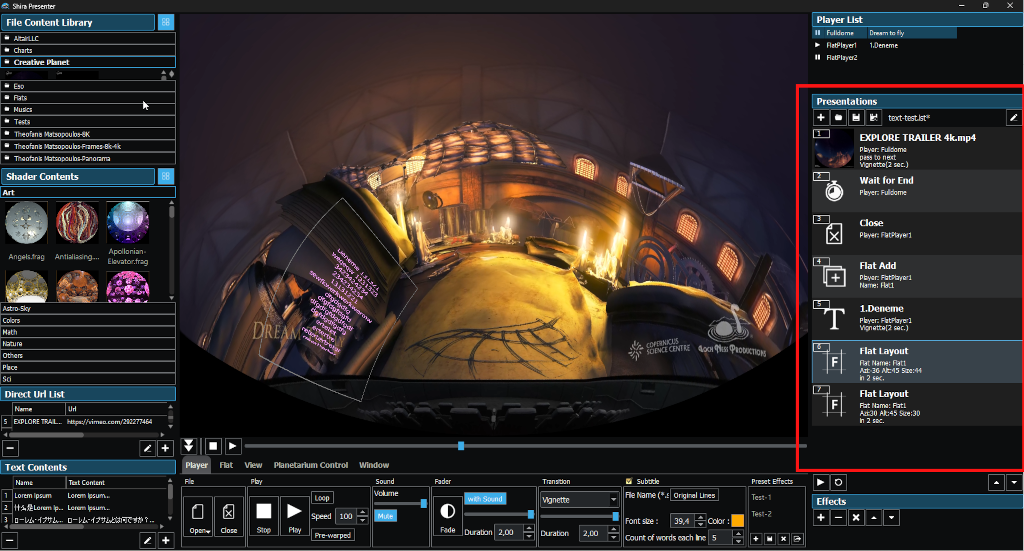Toggle the Mute button
The image size is (1024, 551).
(x=385, y=516)
